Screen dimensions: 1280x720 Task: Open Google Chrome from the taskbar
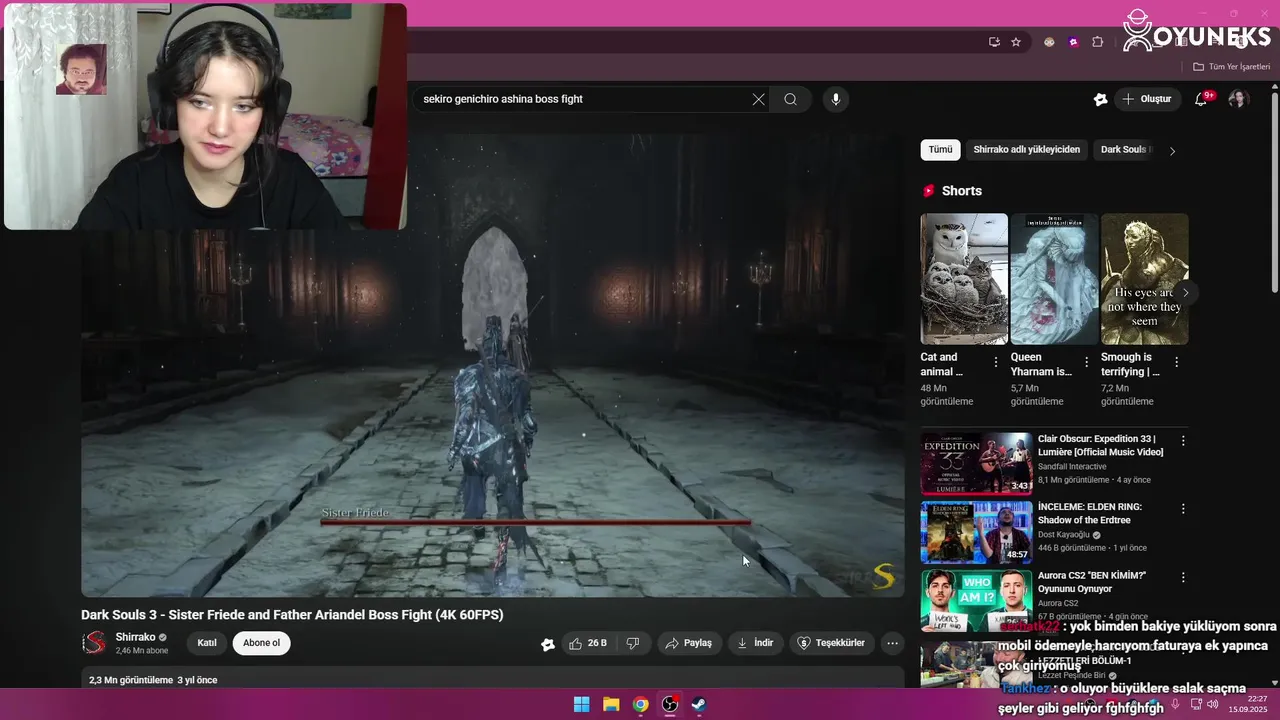tap(640, 704)
